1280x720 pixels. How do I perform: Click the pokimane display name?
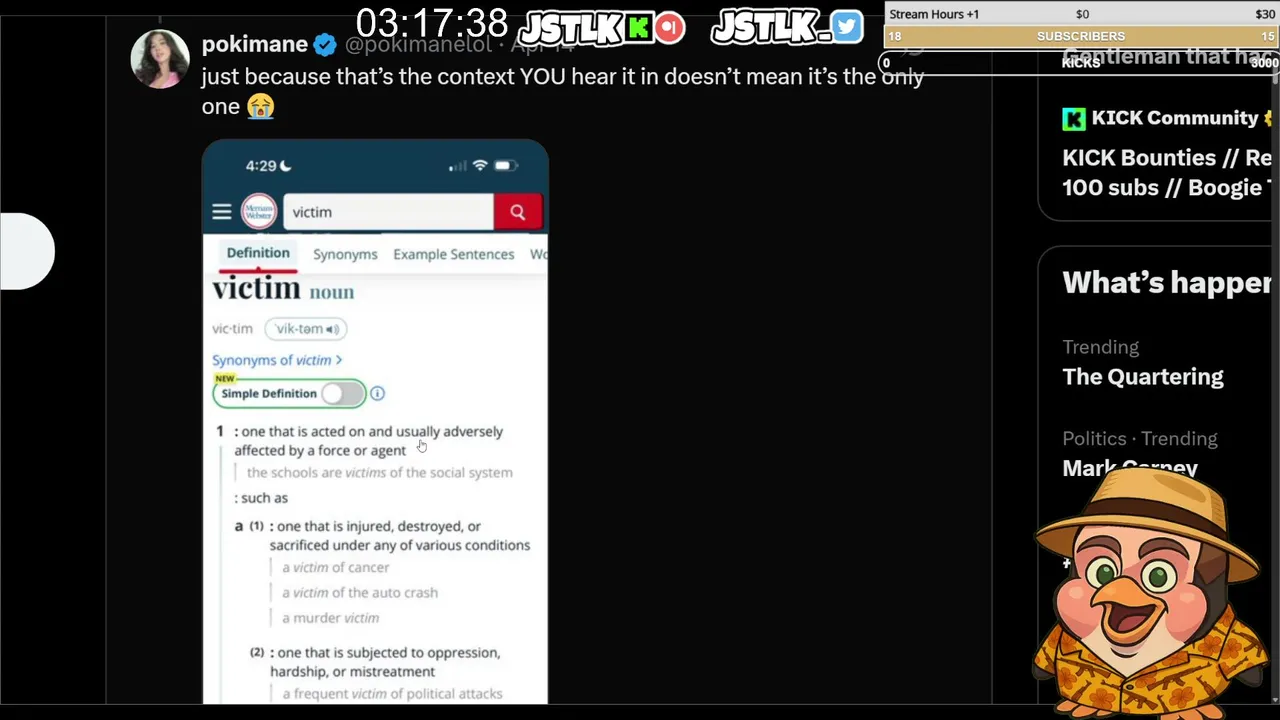point(254,44)
